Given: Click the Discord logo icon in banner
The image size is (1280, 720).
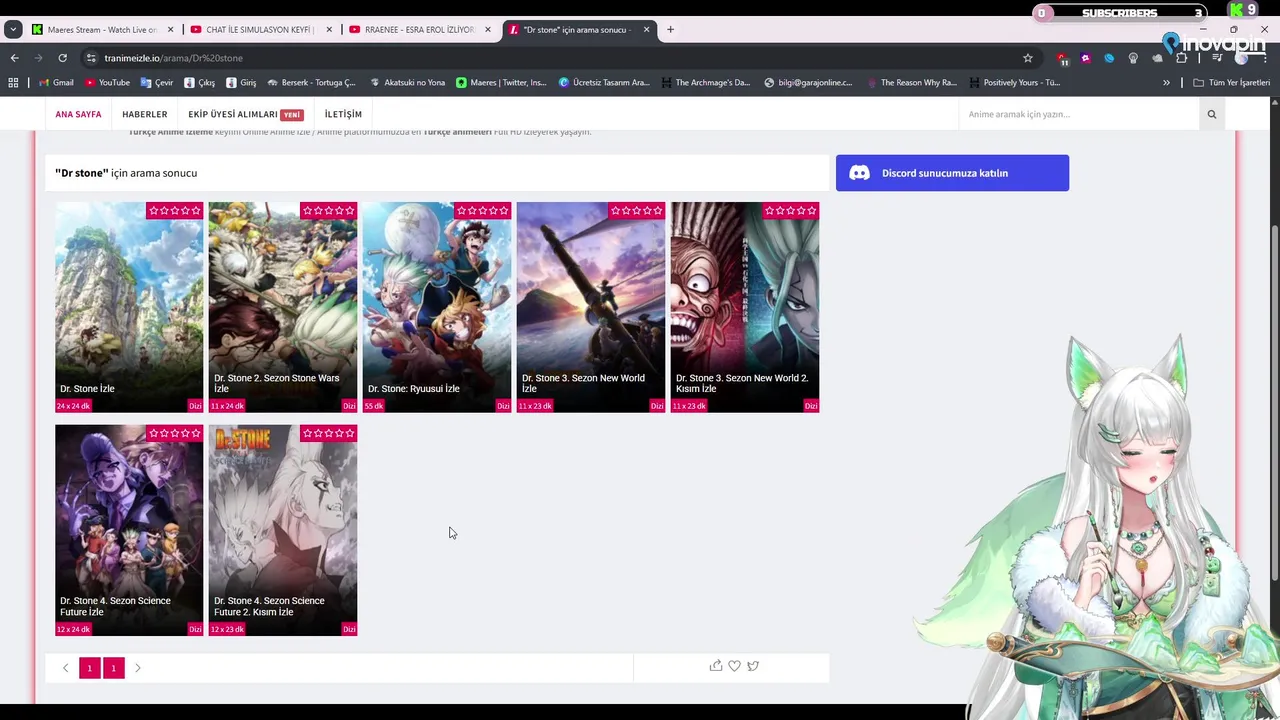Looking at the screenshot, I should [x=859, y=173].
